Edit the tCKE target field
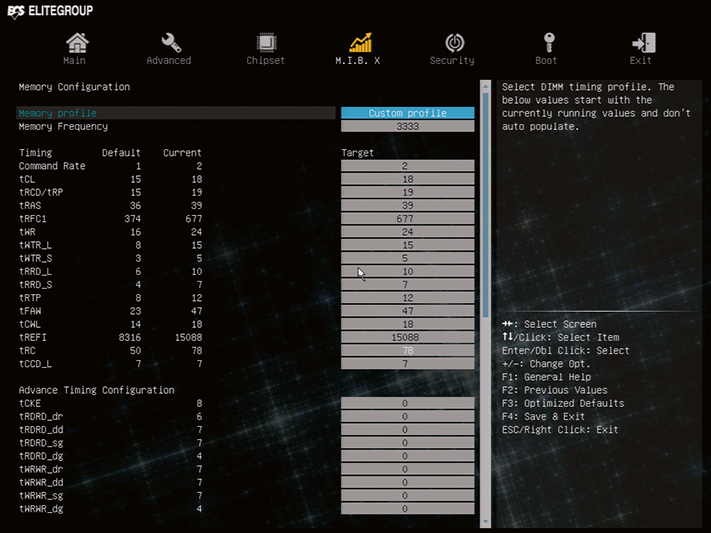Image resolution: width=711 pixels, height=533 pixels. click(x=408, y=403)
